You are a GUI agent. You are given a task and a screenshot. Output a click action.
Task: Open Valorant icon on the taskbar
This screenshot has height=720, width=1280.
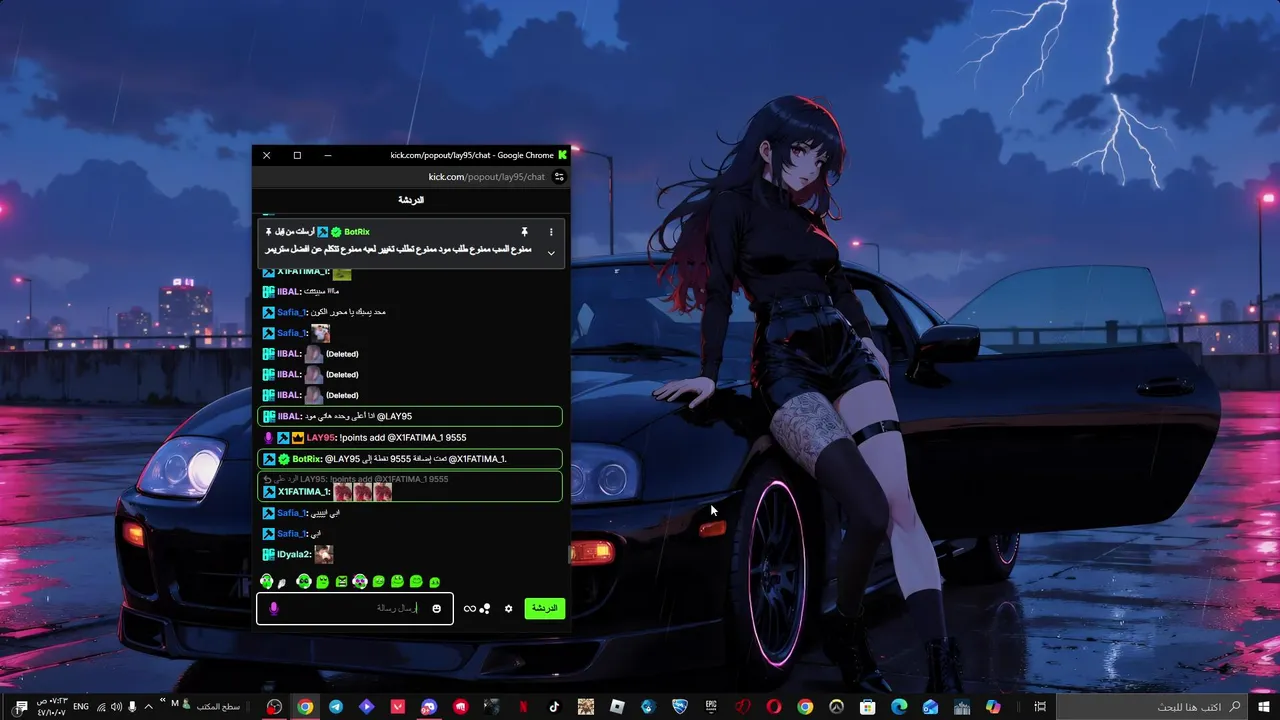398,707
